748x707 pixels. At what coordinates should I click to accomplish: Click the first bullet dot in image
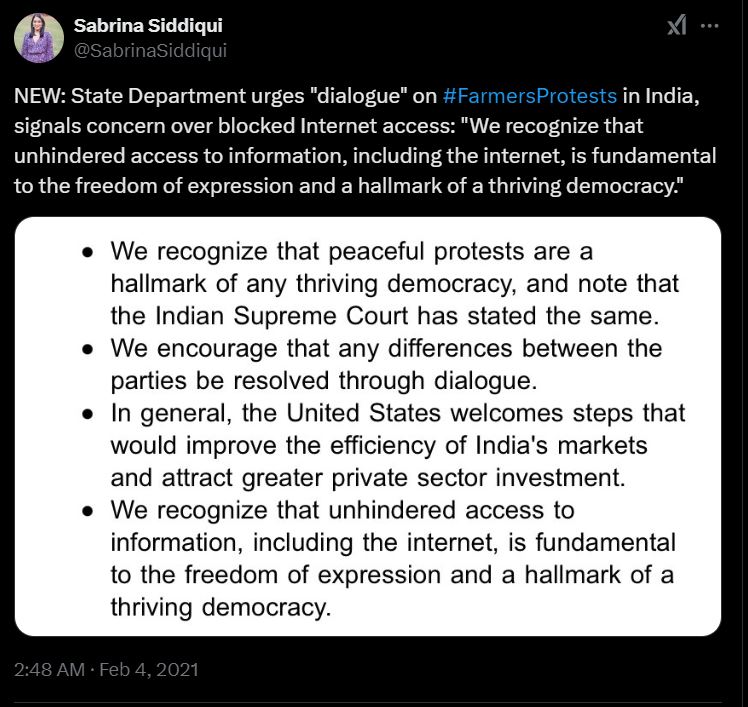click(88, 253)
